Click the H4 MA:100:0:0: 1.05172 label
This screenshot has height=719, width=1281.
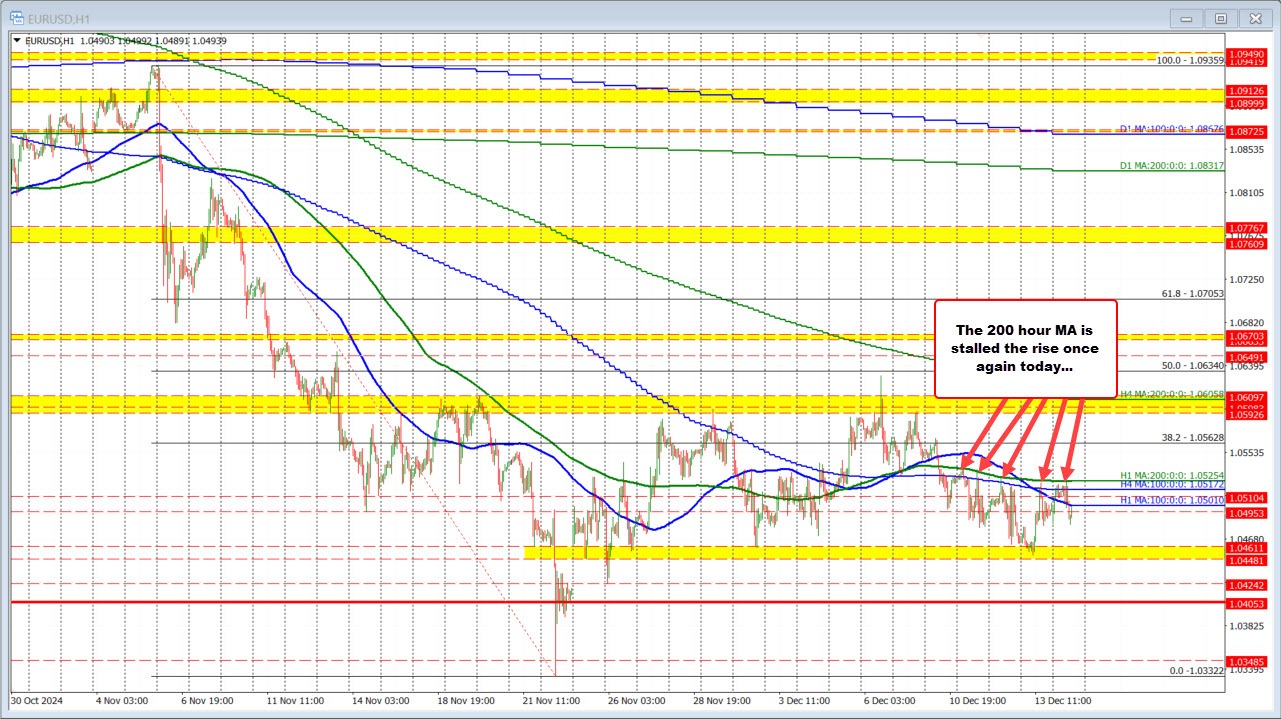[x=1171, y=483]
